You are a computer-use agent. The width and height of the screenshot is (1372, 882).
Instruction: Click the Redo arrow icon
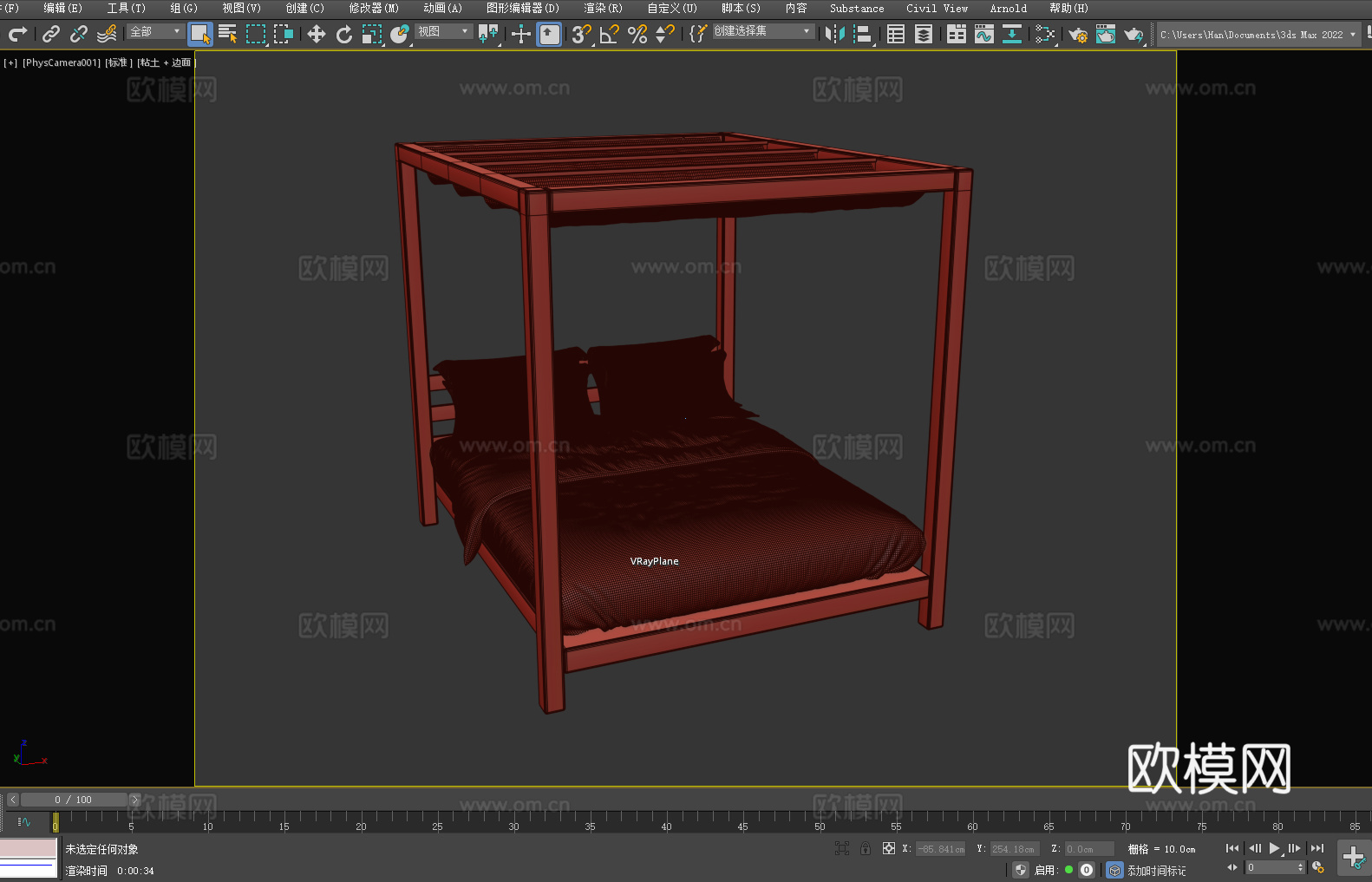(17, 34)
